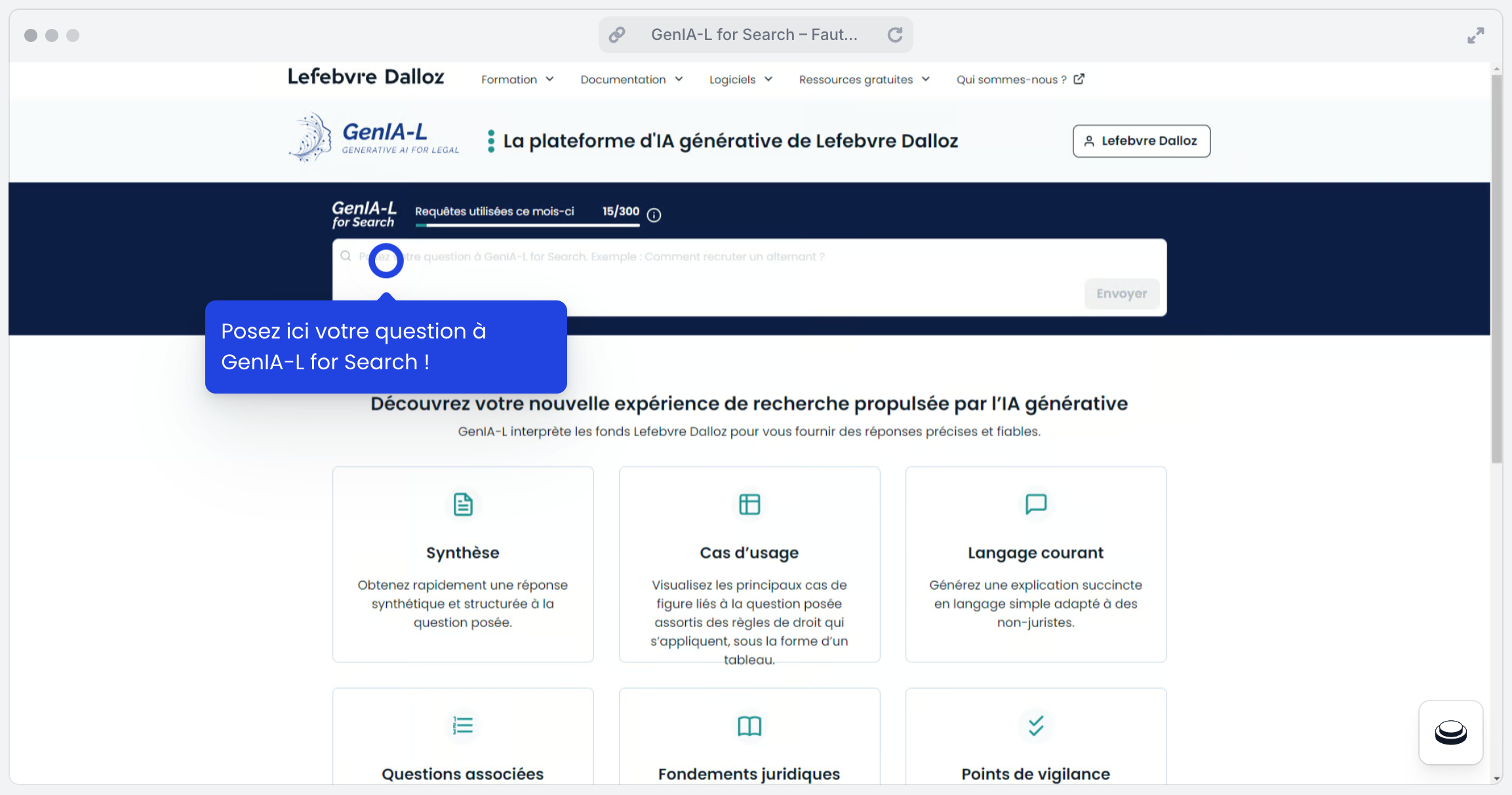Click the requests info circle icon

point(654,215)
